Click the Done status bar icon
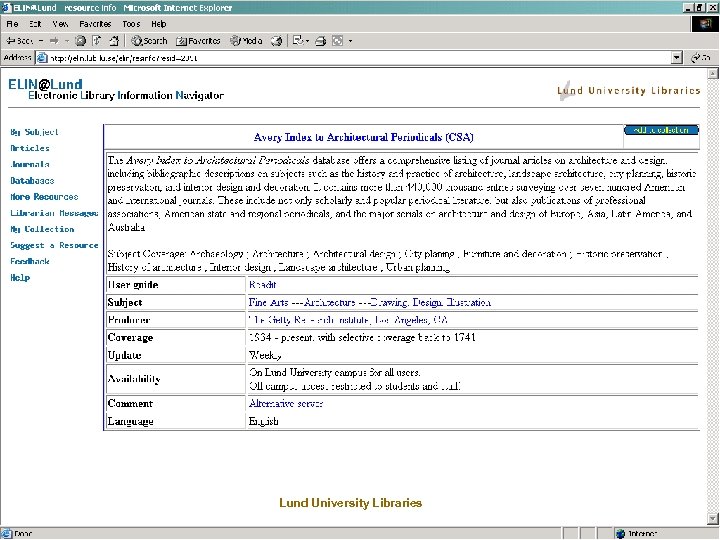Screen dimensions: 720x540 point(7,533)
